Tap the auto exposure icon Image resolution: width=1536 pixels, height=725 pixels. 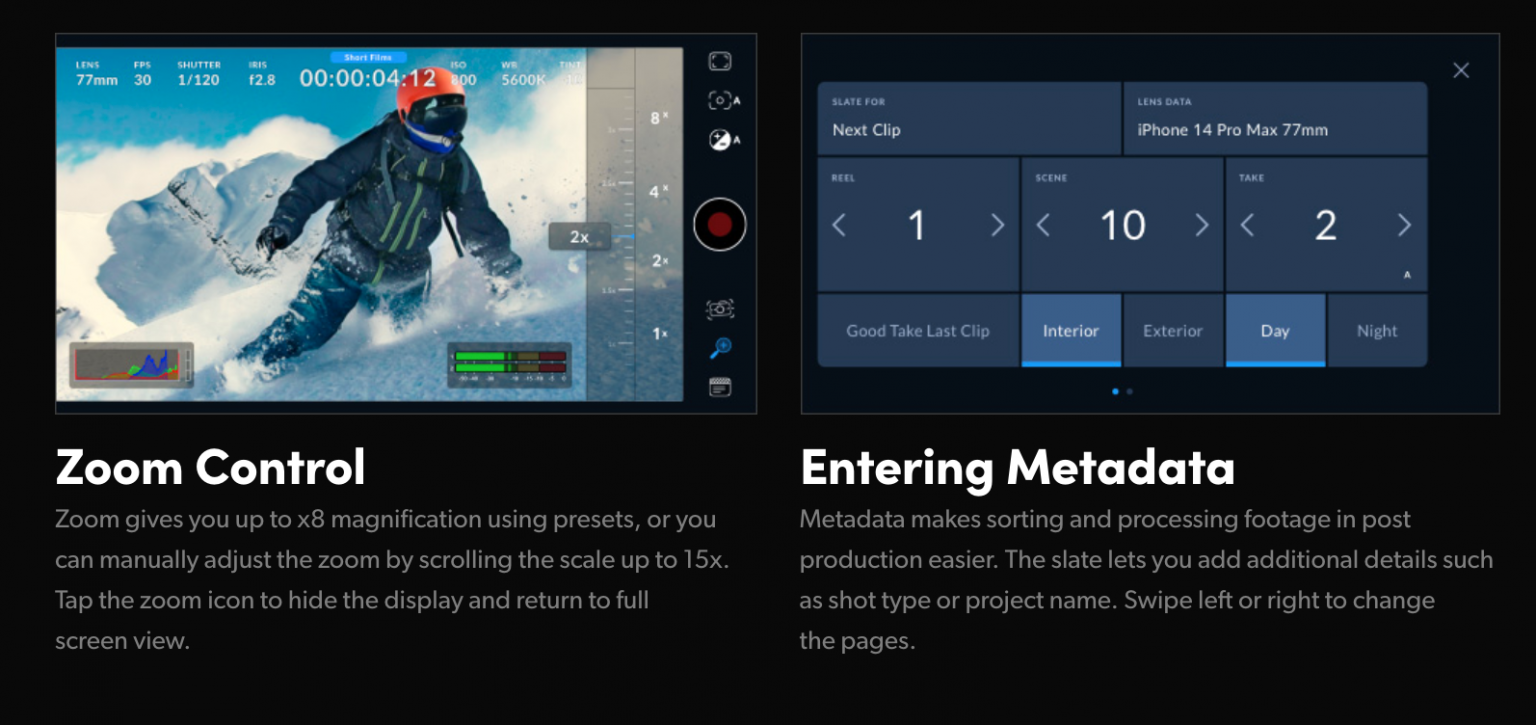pyautogui.click(x=720, y=140)
